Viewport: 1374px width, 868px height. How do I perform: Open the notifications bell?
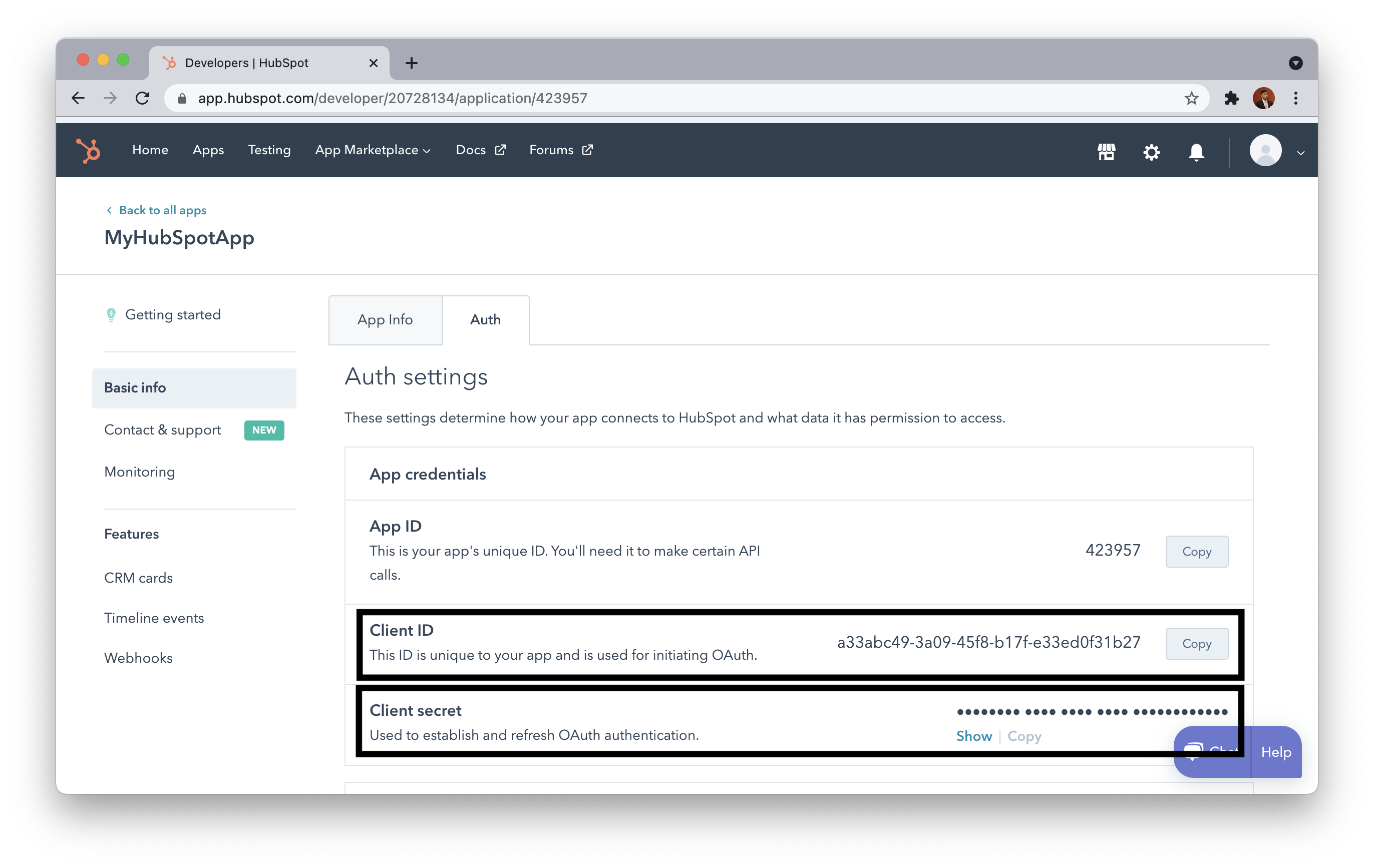pos(1196,152)
